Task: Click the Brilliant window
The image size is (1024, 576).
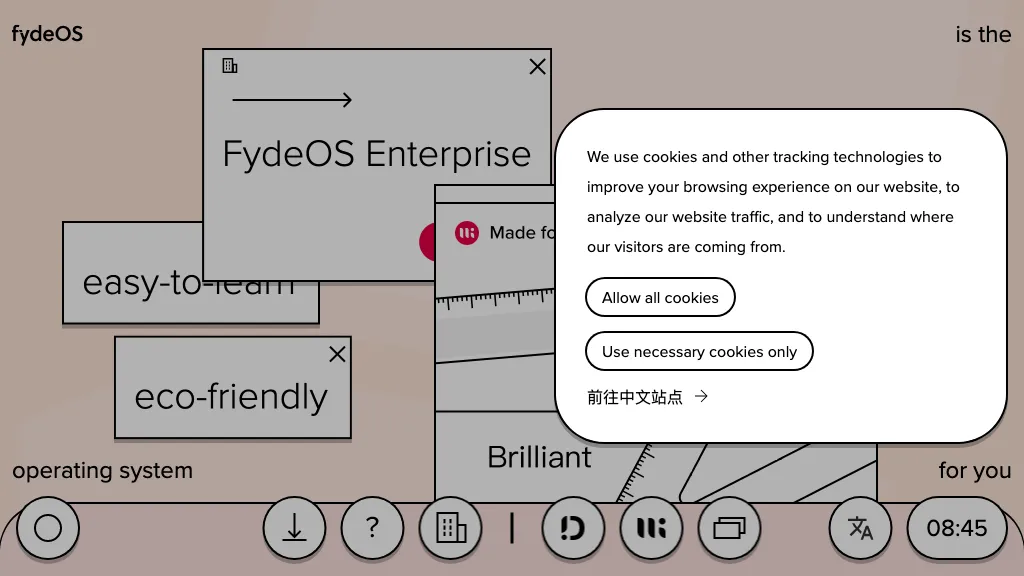Action: 539,457
